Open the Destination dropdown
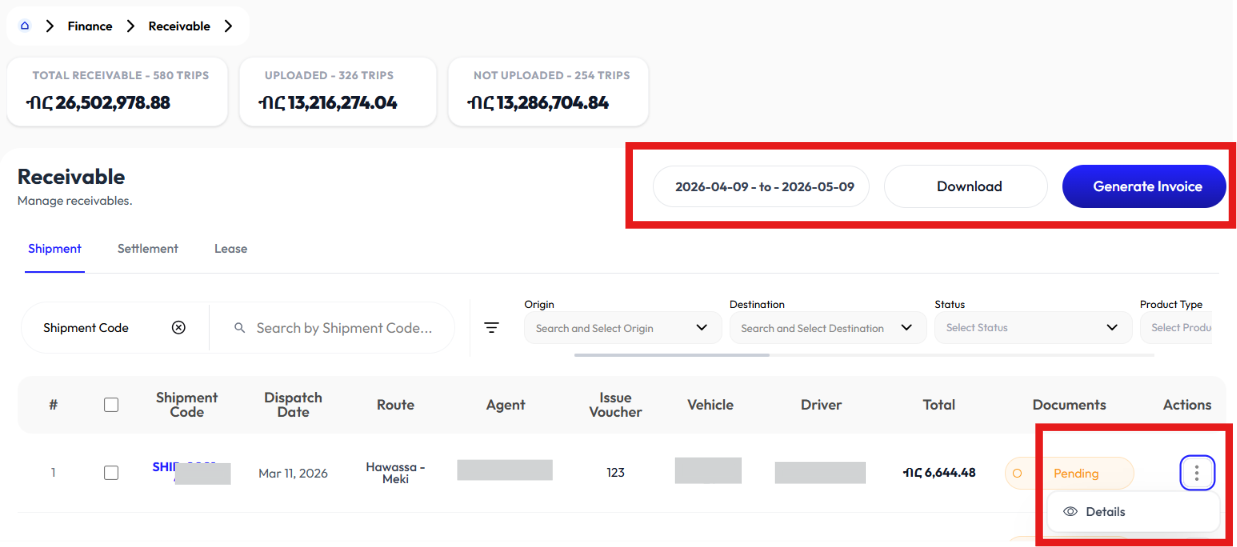The height and width of the screenshot is (547, 1237). point(827,327)
